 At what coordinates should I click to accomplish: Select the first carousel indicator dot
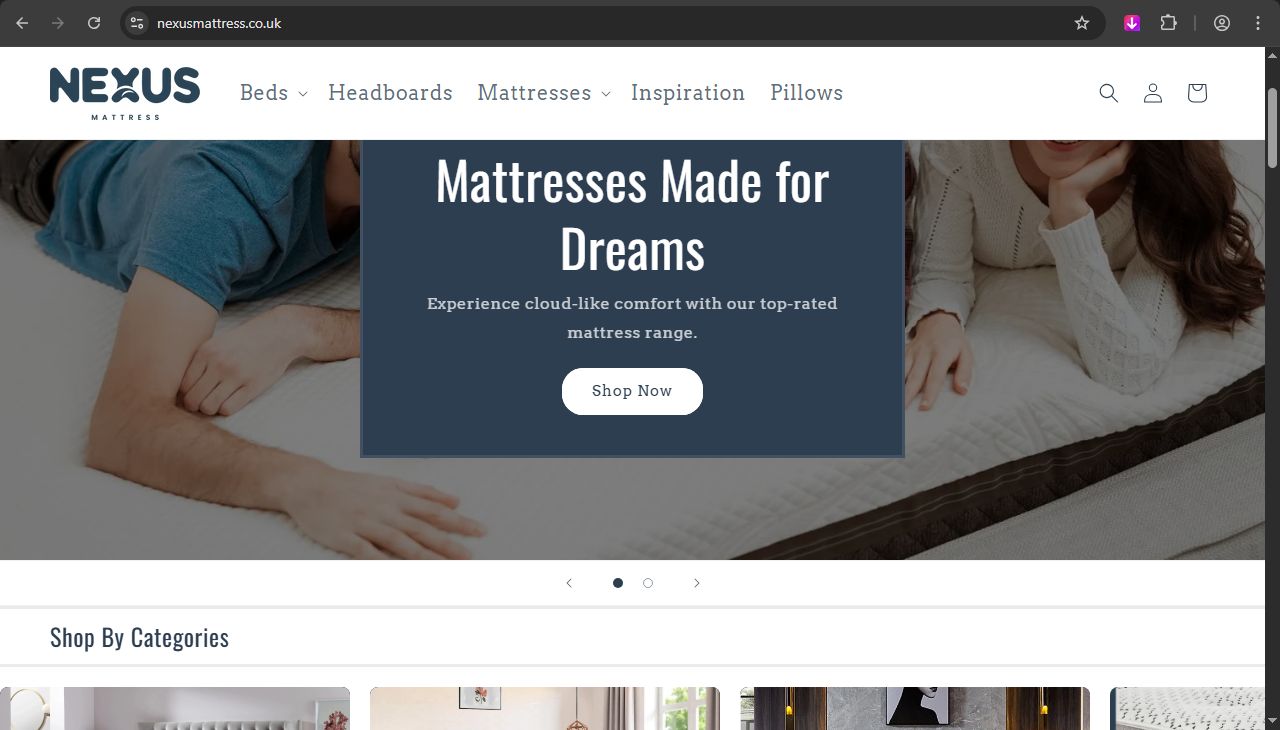[x=617, y=583]
